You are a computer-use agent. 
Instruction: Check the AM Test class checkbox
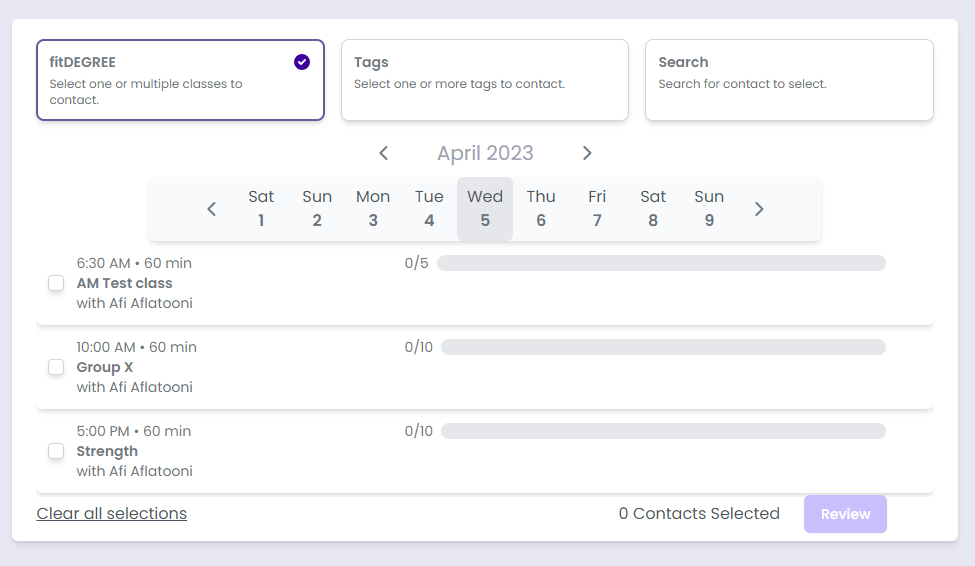tap(56, 283)
